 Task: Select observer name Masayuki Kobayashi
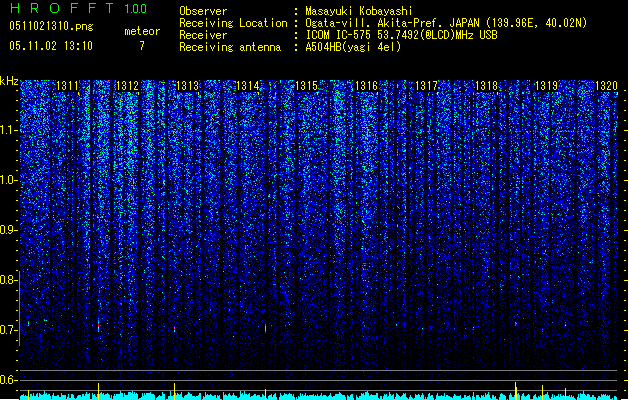coord(359,11)
